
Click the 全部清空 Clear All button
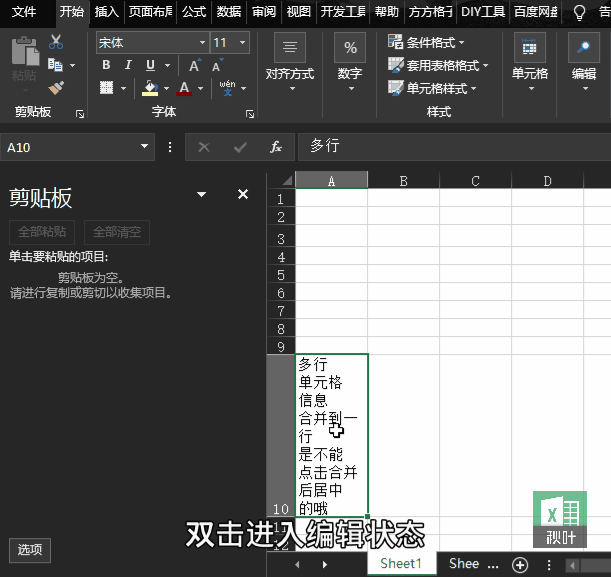coord(117,232)
